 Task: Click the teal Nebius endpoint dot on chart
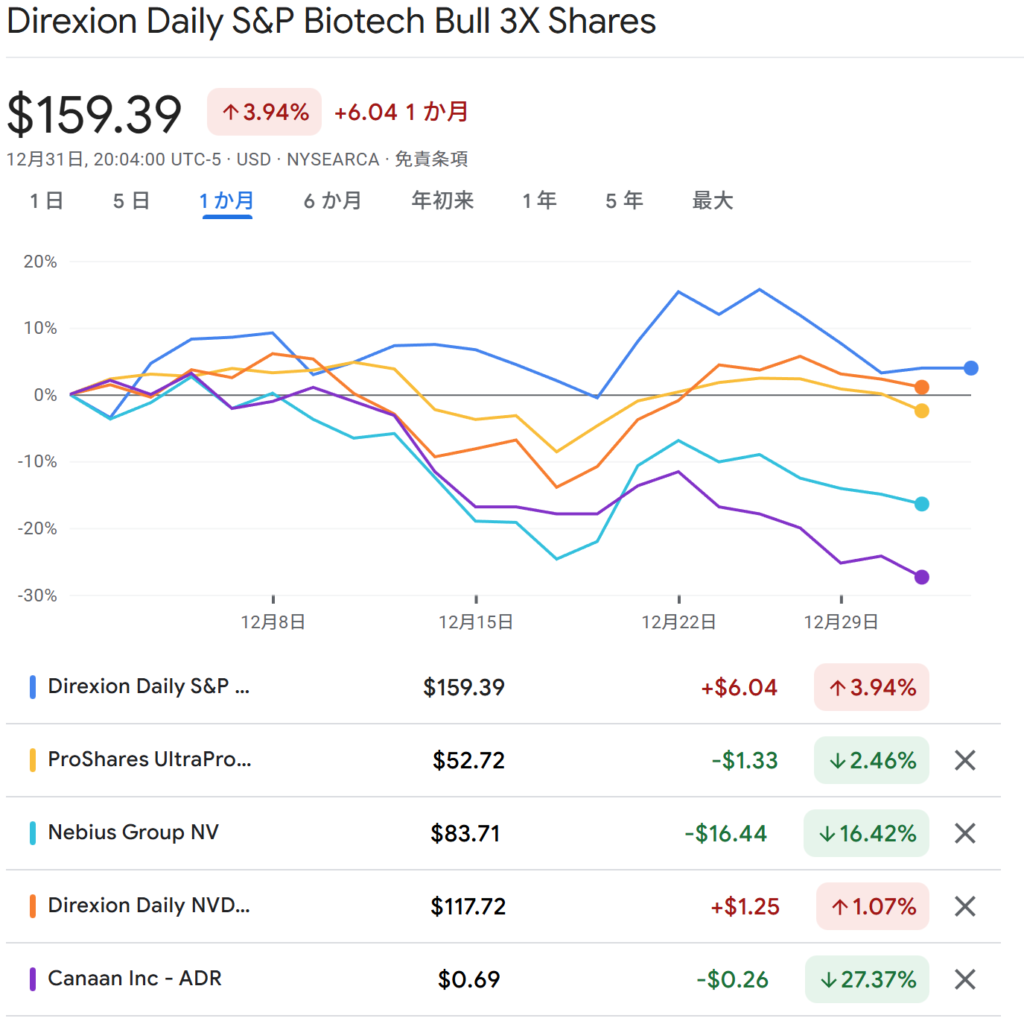pos(922,504)
